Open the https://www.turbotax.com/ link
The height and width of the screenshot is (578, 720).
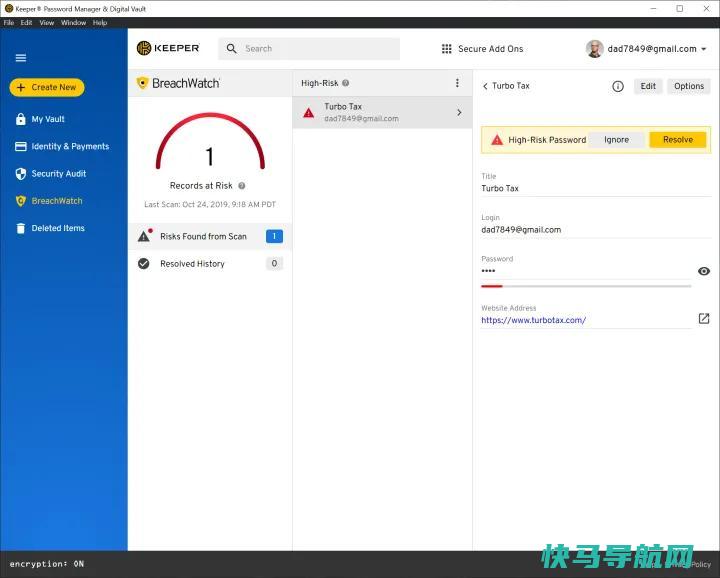point(534,320)
